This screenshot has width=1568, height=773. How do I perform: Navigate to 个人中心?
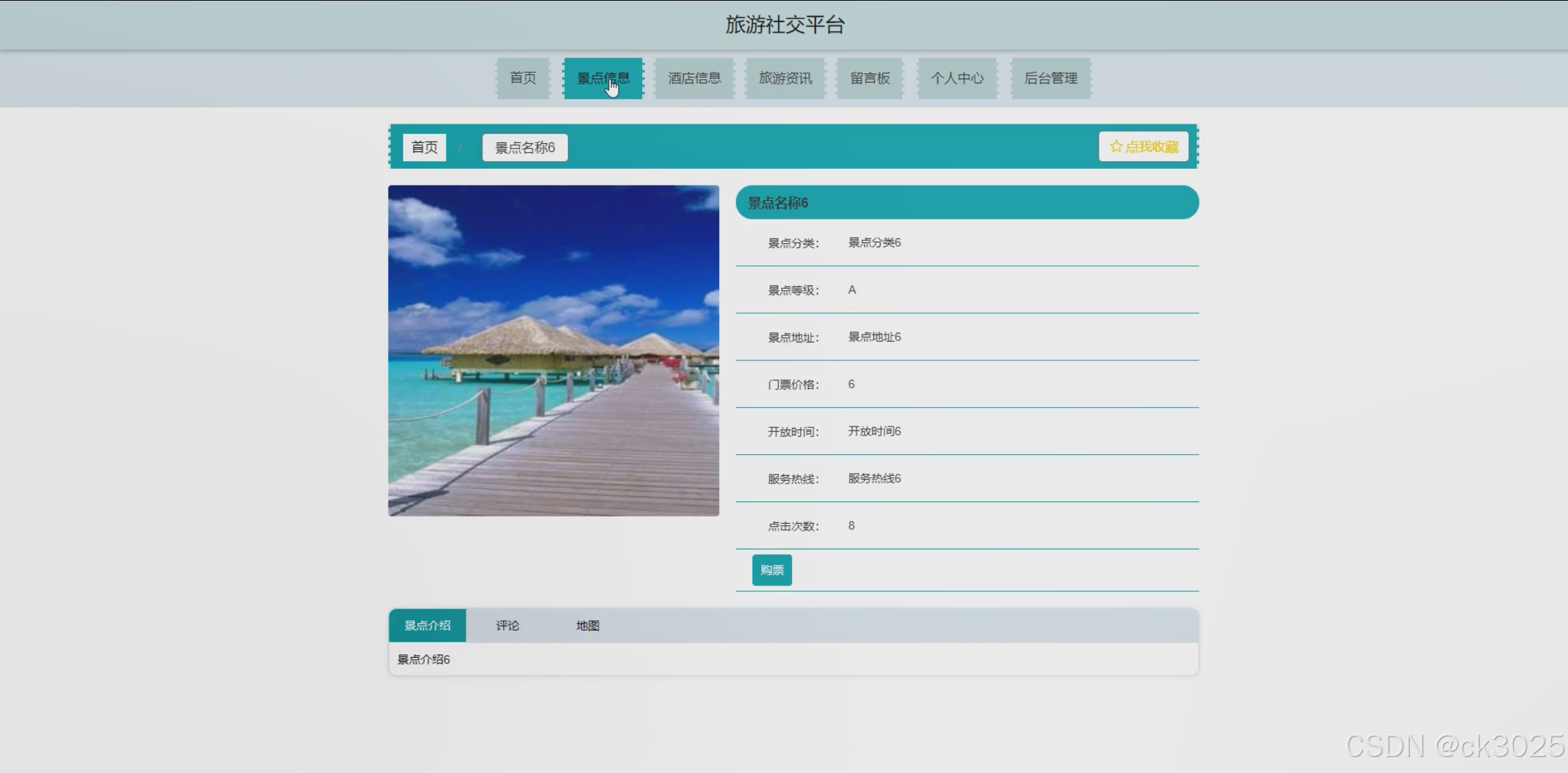pyautogui.click(x=956, y=78)
